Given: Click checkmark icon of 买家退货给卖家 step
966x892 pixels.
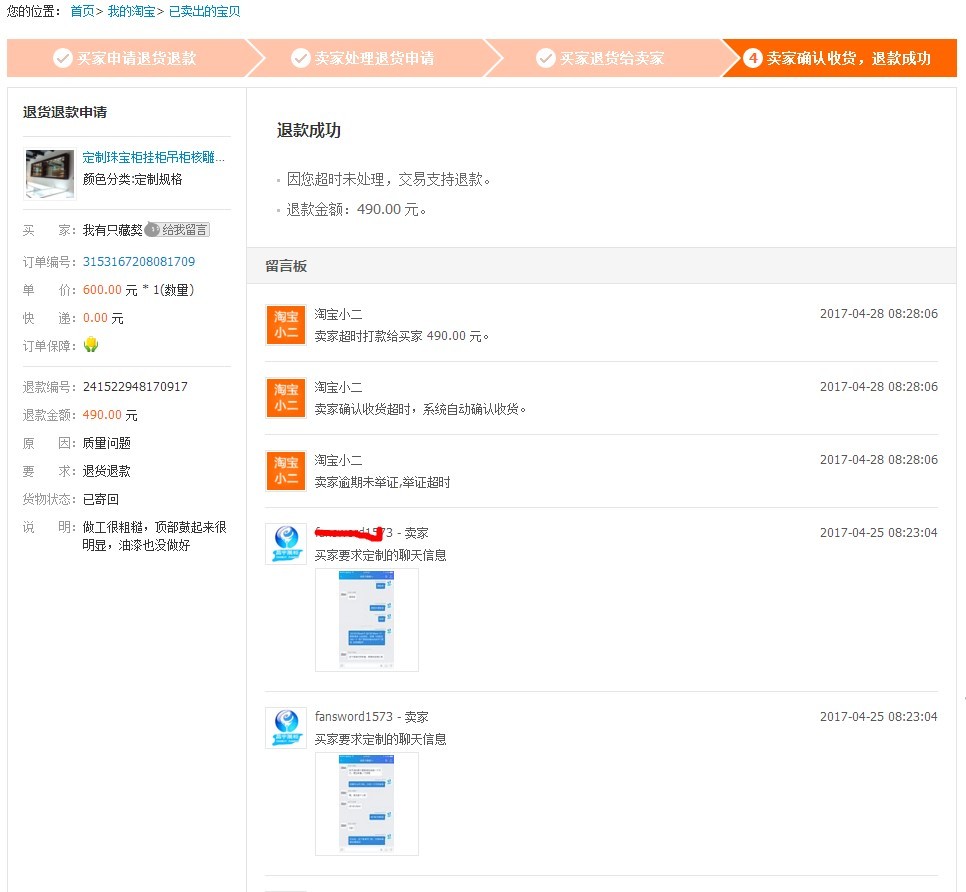Looking at the screenshot, I should pyautogui.click(x=546, y=58).
